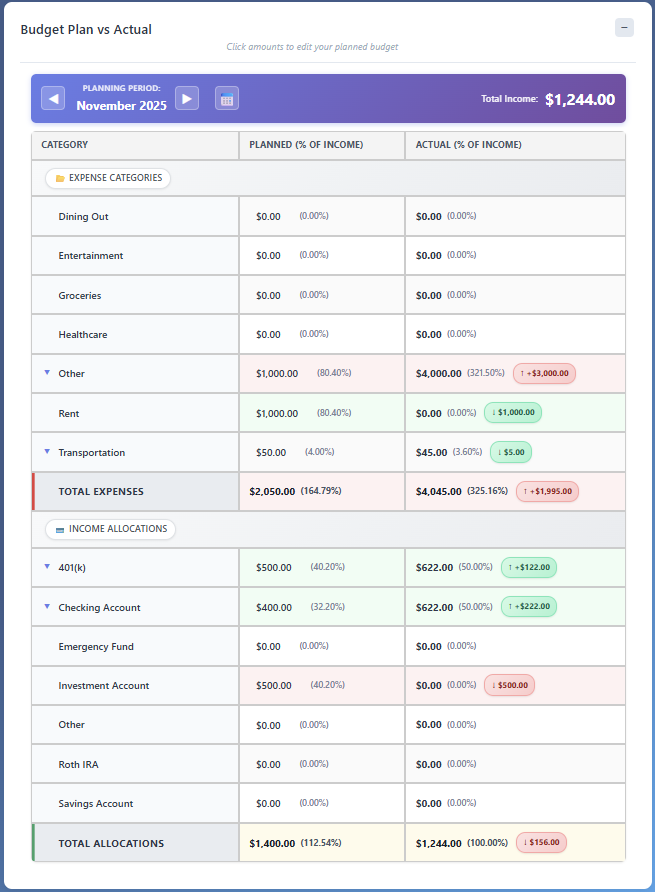655x892 pixels.
Task: Click the folder icon on Expense Categories badge
Action: 60,177
